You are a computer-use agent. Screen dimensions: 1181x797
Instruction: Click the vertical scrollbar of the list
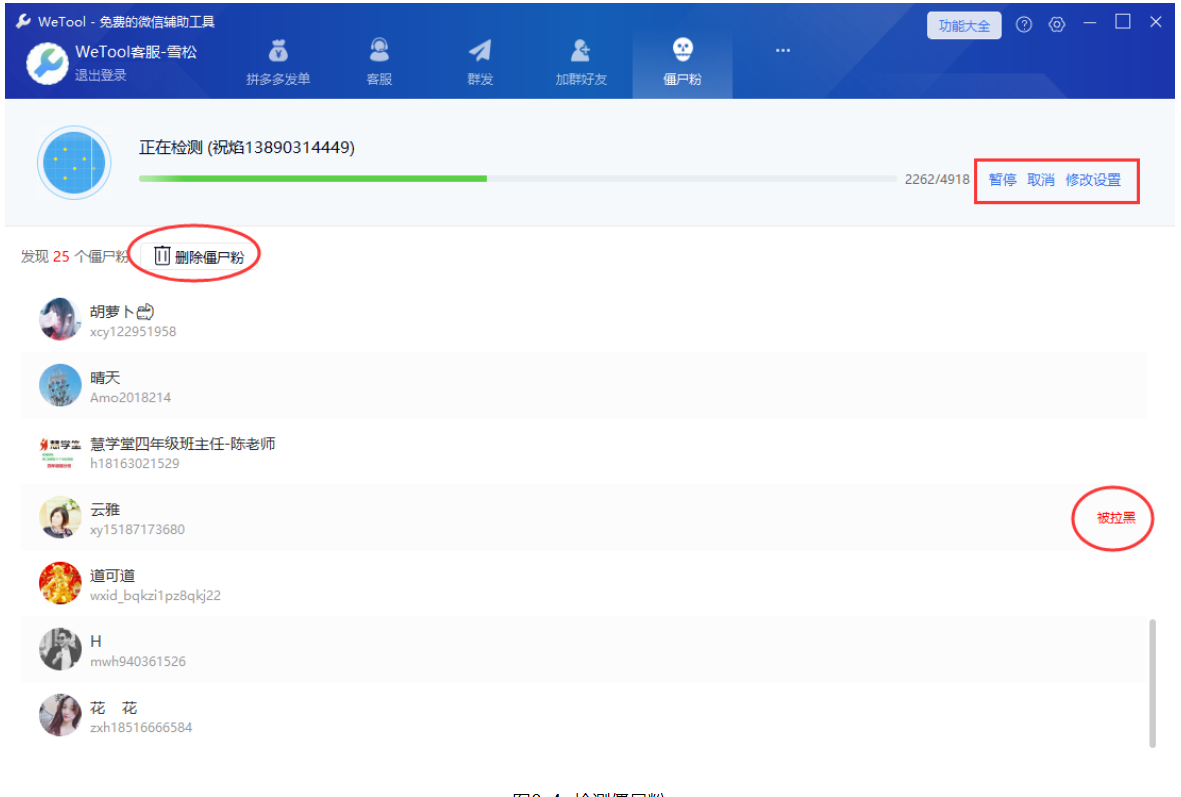pos(1152,683)
